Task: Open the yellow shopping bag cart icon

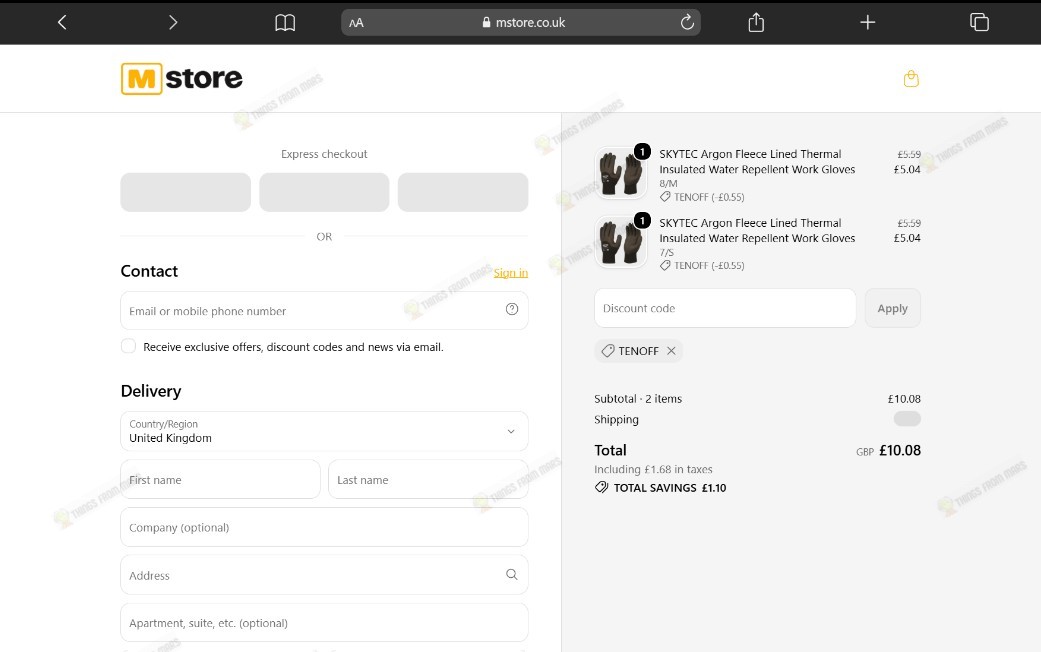Action: click(911, 79)
